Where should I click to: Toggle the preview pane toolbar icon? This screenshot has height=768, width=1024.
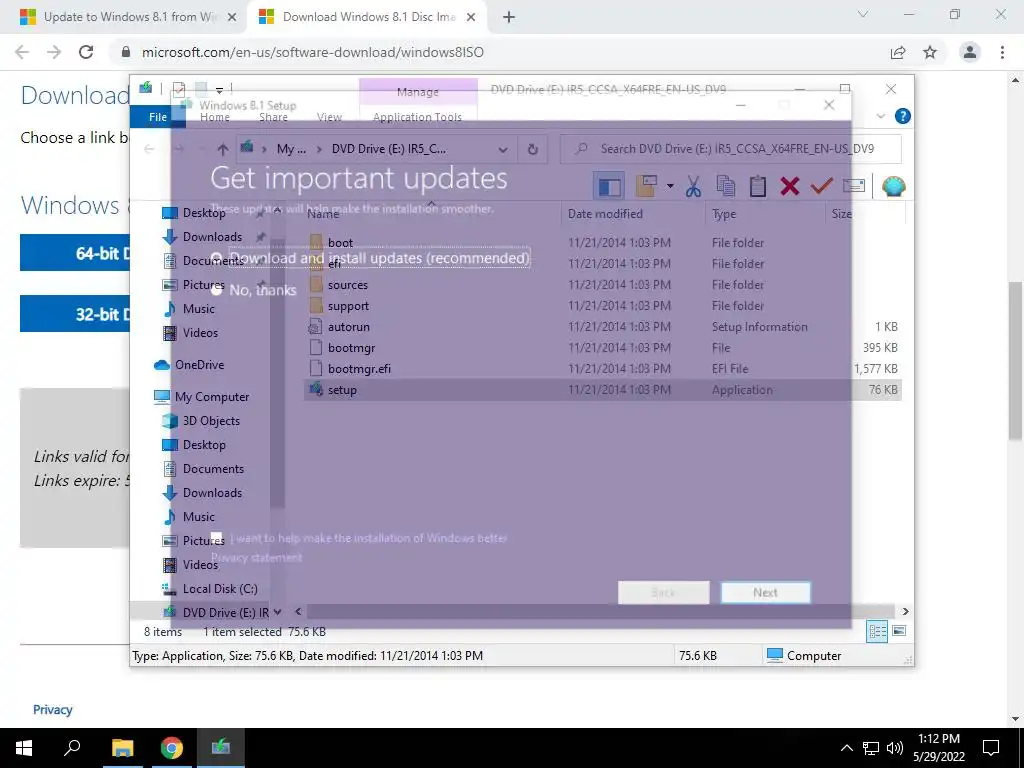pyautogui.click(x=609, y=187)
